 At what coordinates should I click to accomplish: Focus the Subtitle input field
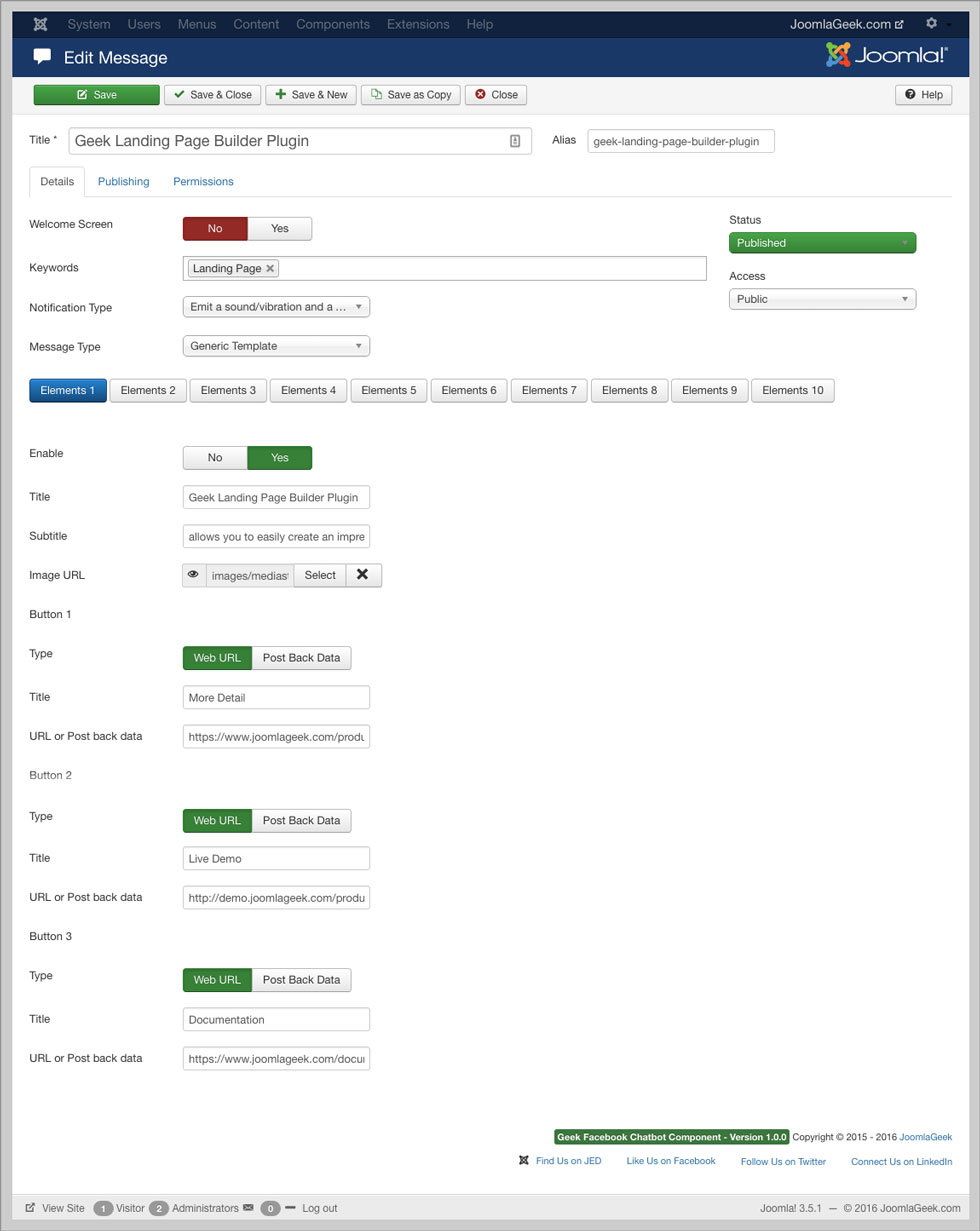[276, 536]
